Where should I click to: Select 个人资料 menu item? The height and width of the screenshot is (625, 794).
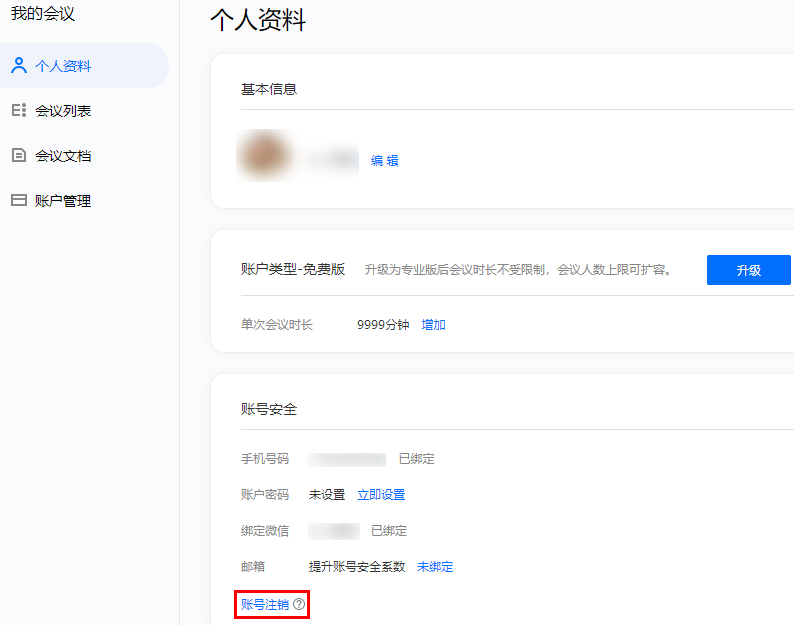(63, 66)
